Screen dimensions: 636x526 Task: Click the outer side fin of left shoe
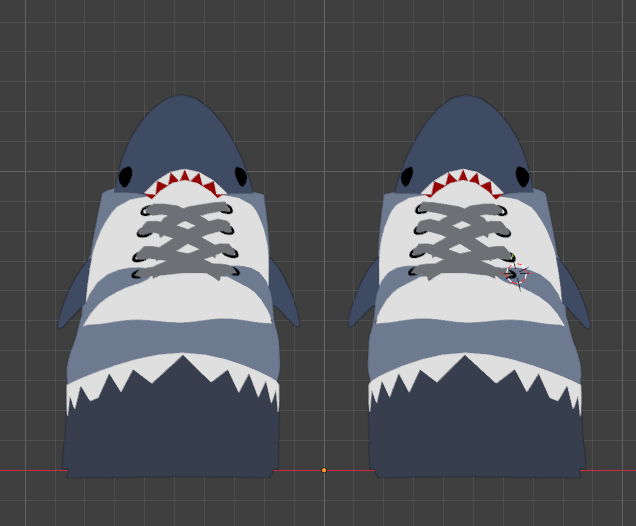pos(74,296)
